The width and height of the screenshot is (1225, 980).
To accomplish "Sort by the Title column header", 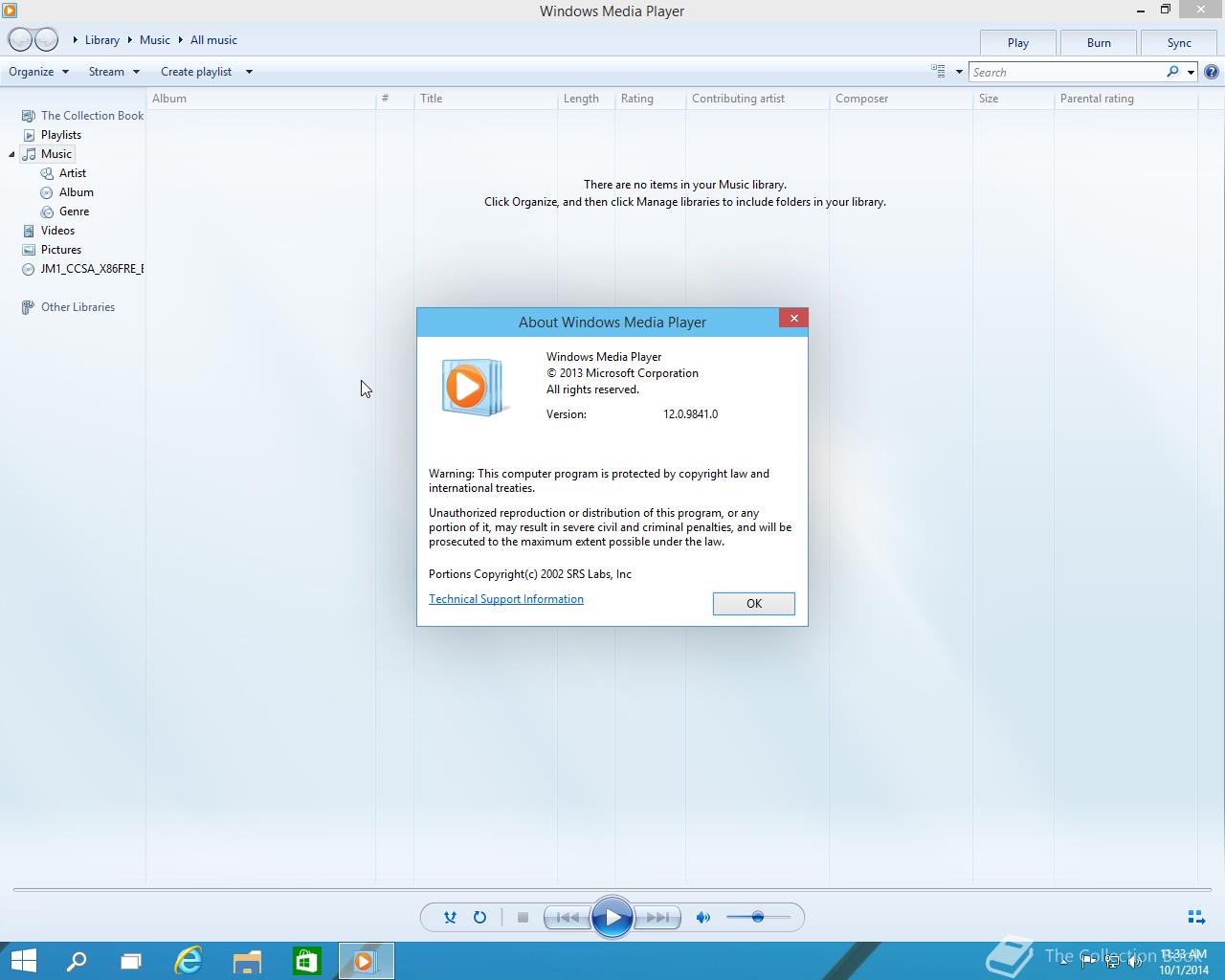I will [486, 99].
